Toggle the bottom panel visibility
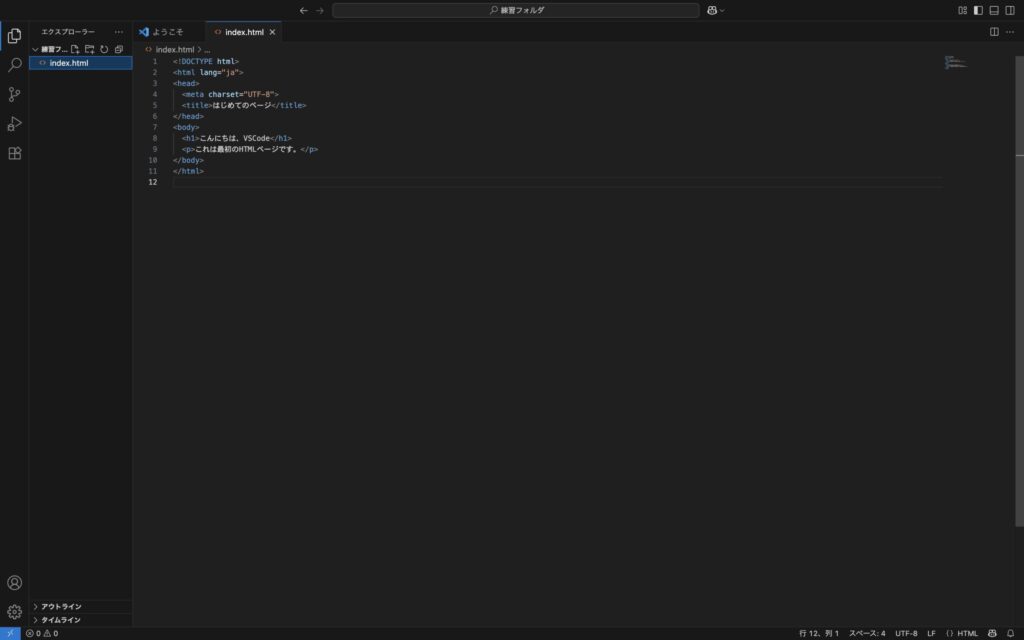Image resolution: width=1024 pixels, height=640 pixels. tap(994, 10)
